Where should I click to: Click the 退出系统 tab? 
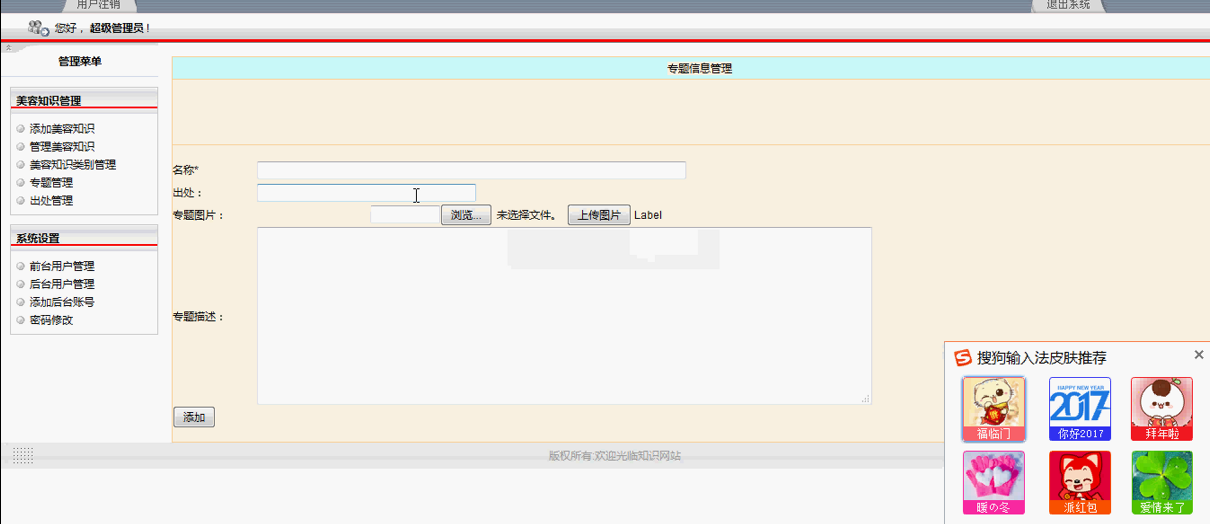pos(1068,5)
